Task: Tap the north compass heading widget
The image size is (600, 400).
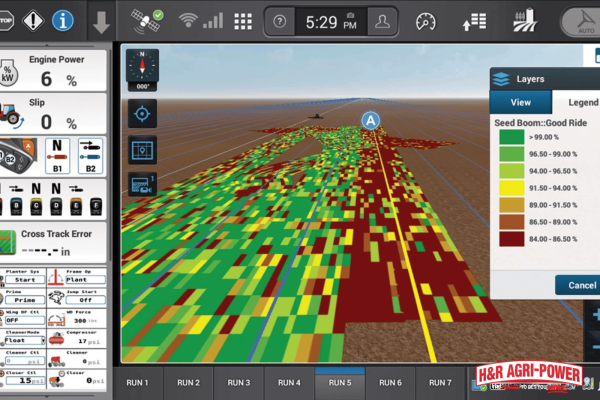Action: coord(142,70)
